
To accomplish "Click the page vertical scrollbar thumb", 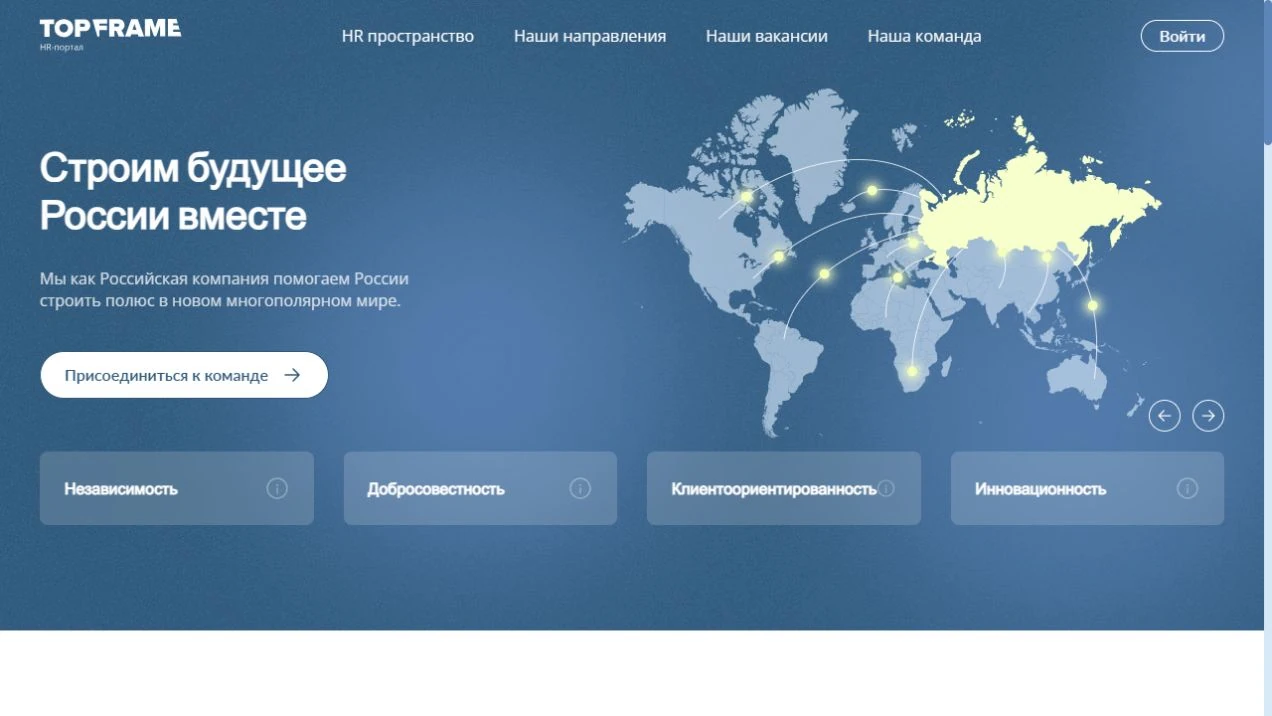I will coord(1267,73).
